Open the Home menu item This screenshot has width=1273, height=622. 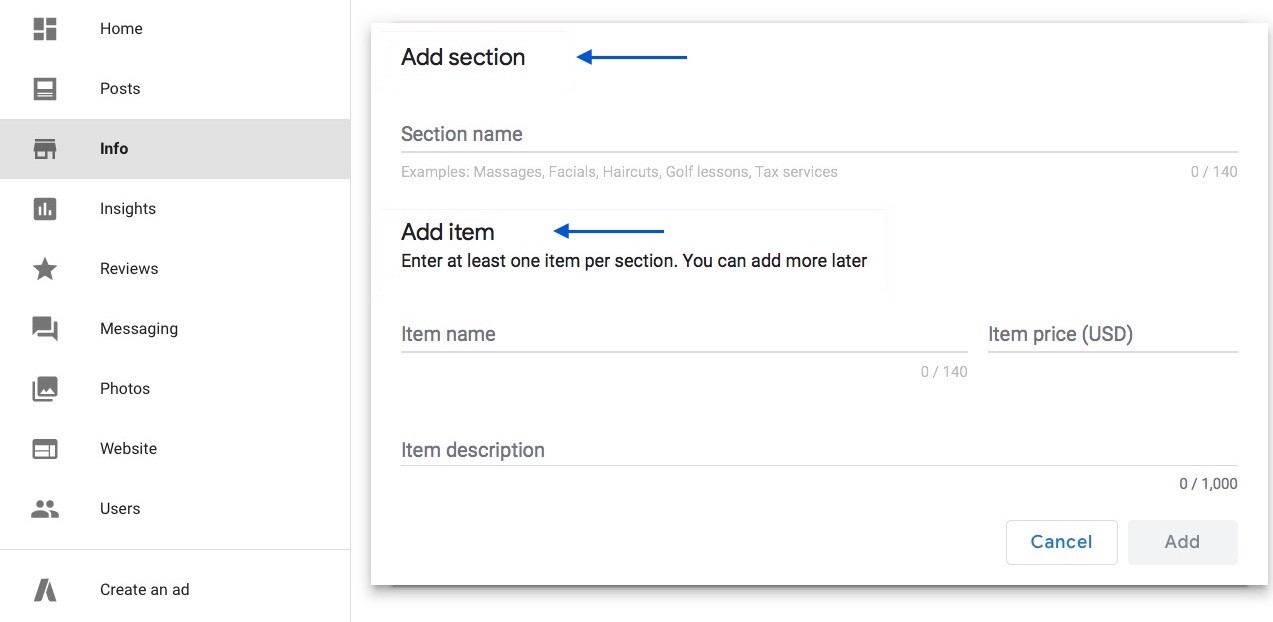(175, 29)
